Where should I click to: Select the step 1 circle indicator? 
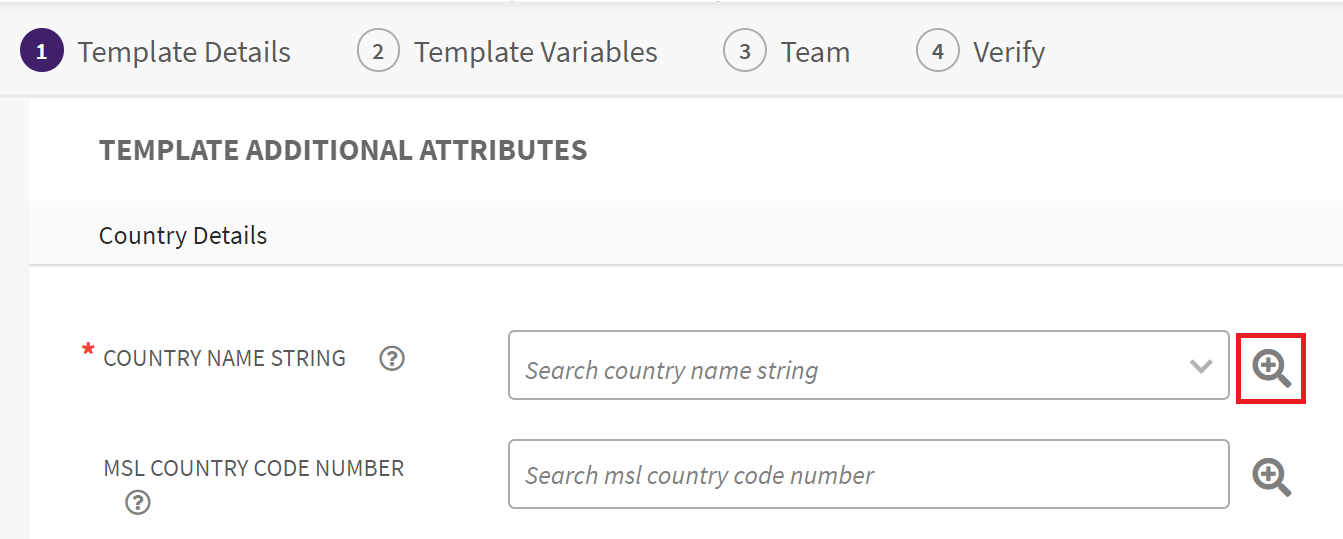(41, 52)
